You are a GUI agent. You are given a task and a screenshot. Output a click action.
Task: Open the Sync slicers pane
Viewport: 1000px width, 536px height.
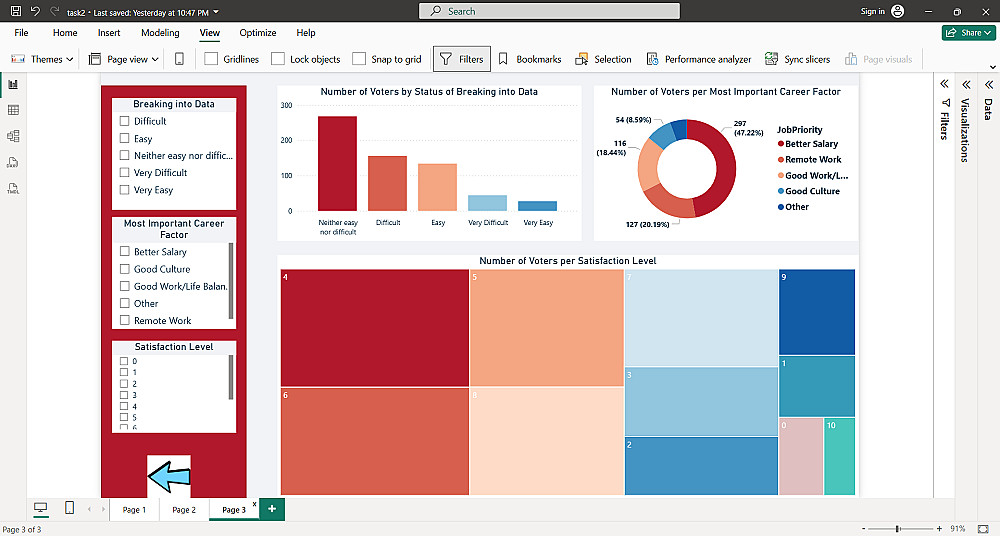[x=797, y=59]
